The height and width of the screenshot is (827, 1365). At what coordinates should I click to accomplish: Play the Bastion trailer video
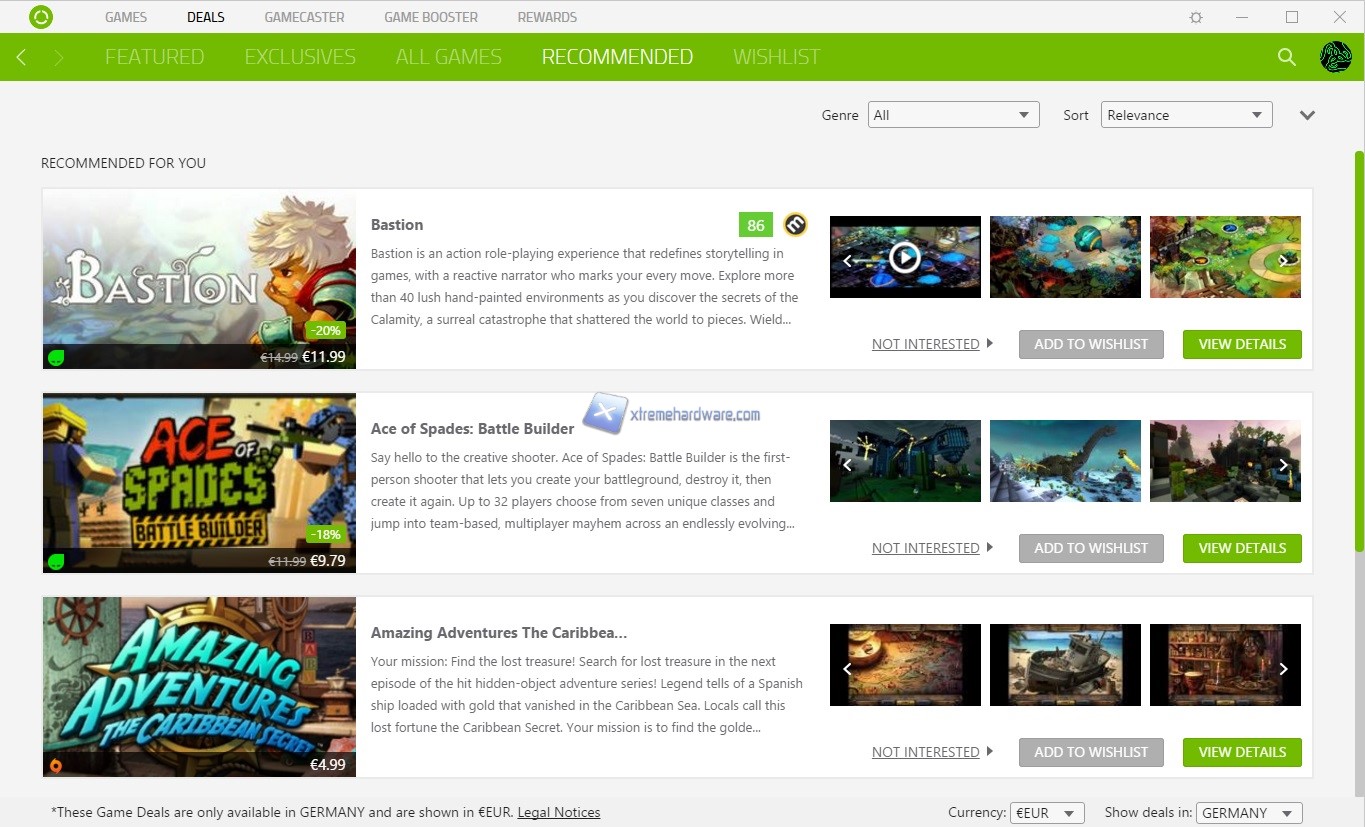904,258
